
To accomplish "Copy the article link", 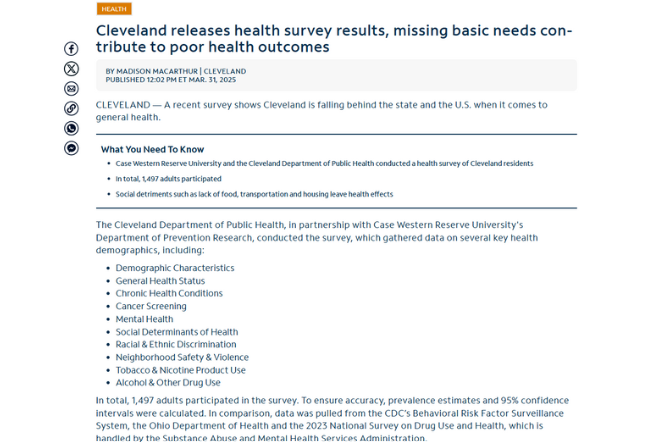I will point(71,108).
